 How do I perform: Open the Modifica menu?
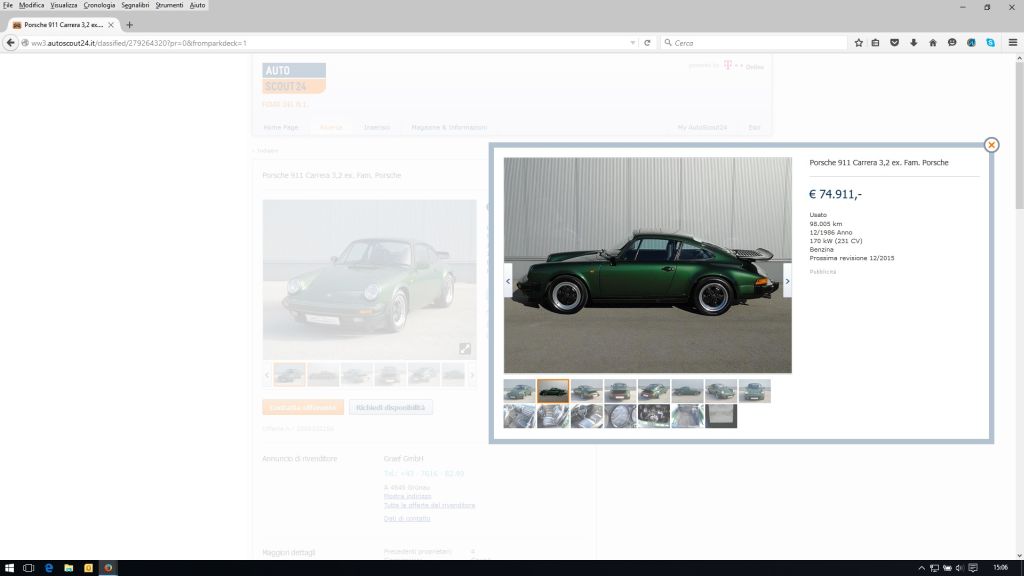[31, 5]
